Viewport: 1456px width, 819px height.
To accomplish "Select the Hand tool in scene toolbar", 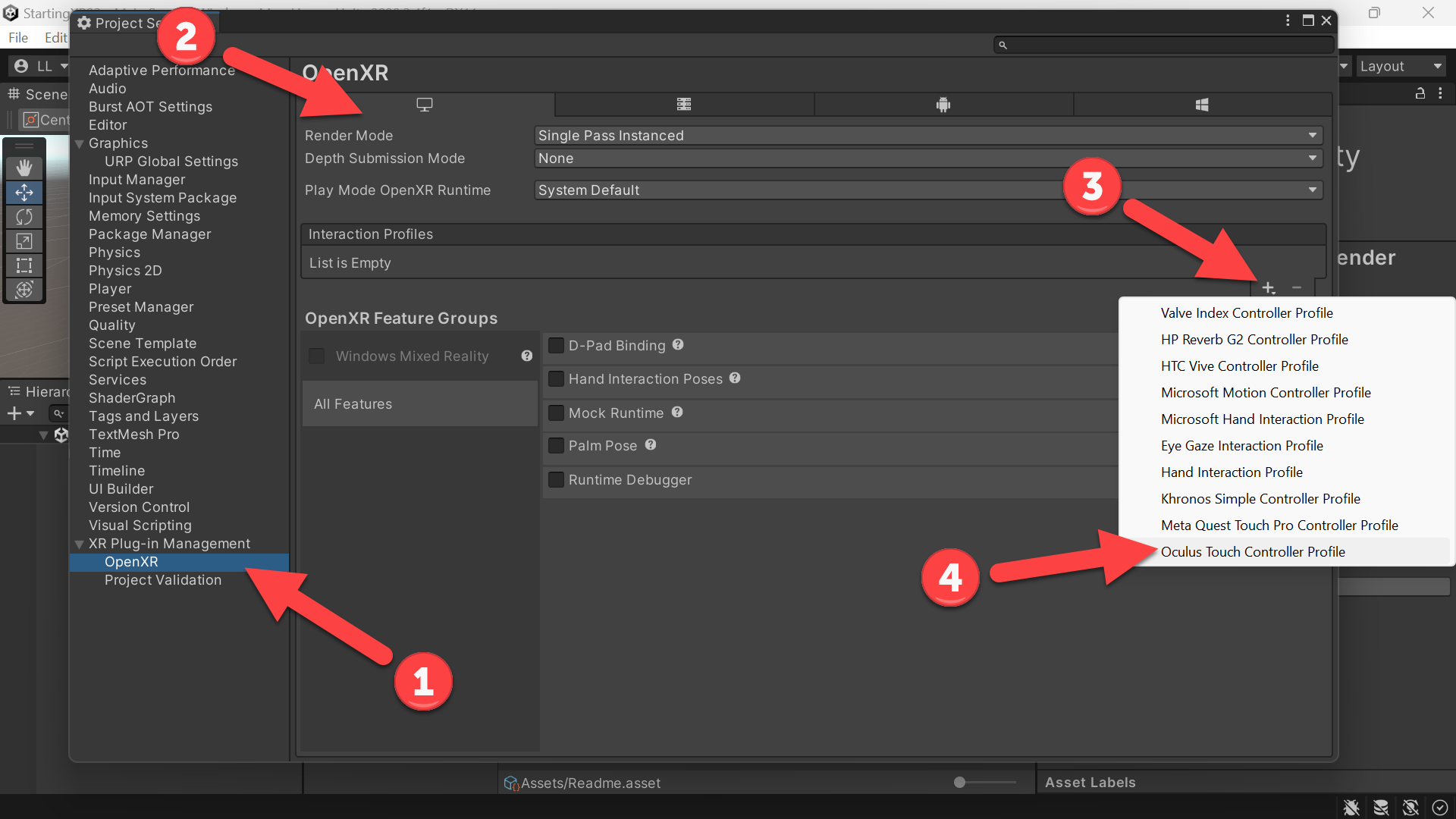I will (x=24, y=168).
